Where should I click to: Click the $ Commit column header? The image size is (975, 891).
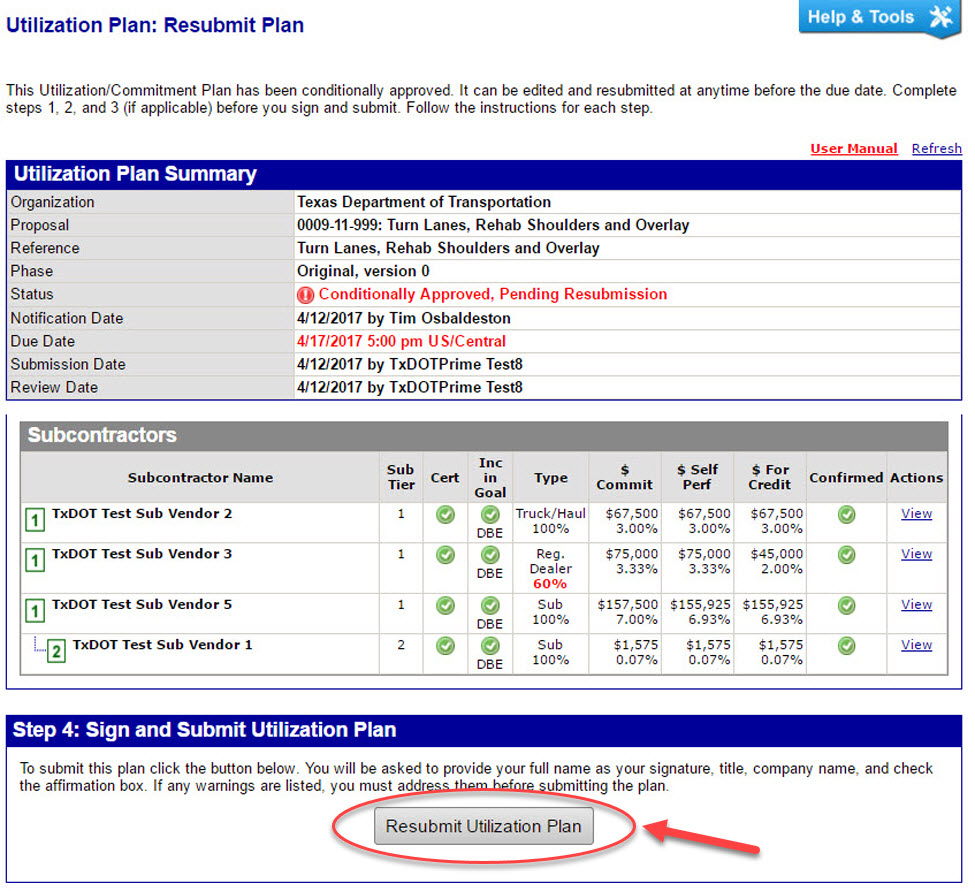click(625, 478)
